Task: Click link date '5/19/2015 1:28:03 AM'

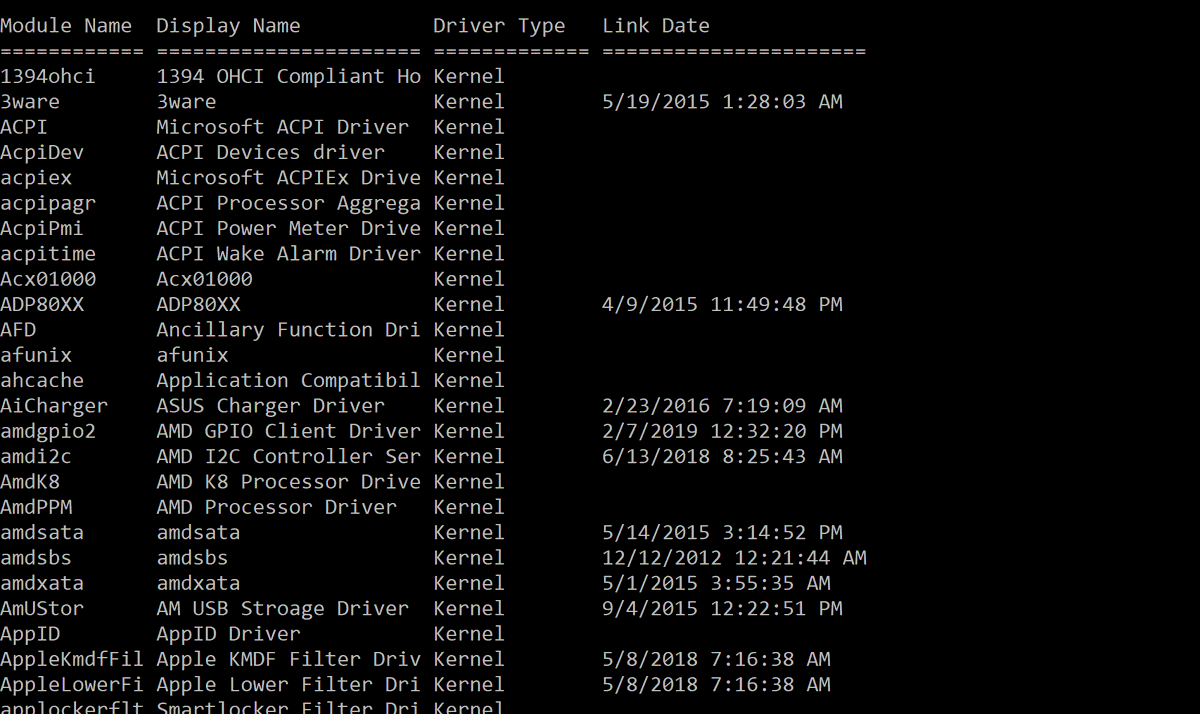Action: [722, 102]
